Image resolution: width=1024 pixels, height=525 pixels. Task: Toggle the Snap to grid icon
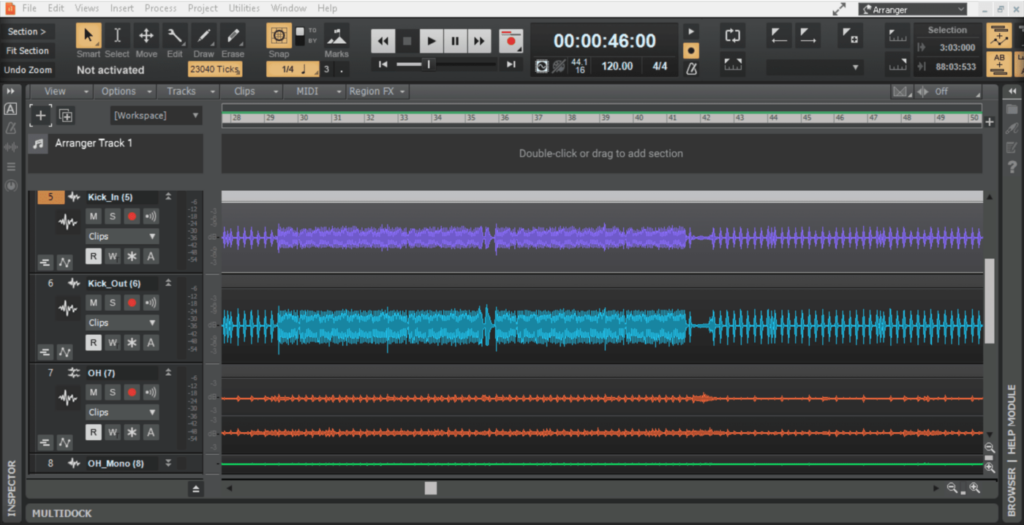[x=279, y=37]
